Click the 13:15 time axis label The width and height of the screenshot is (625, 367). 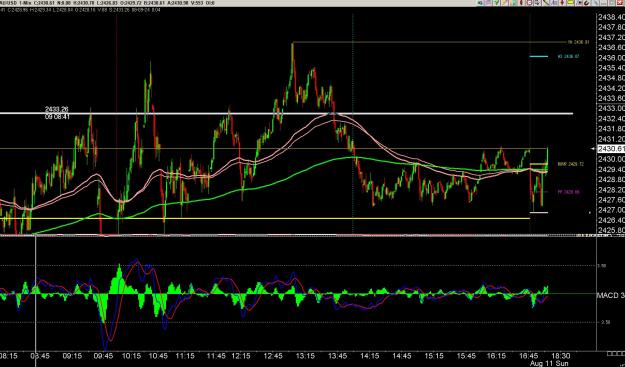pos(307,356)
